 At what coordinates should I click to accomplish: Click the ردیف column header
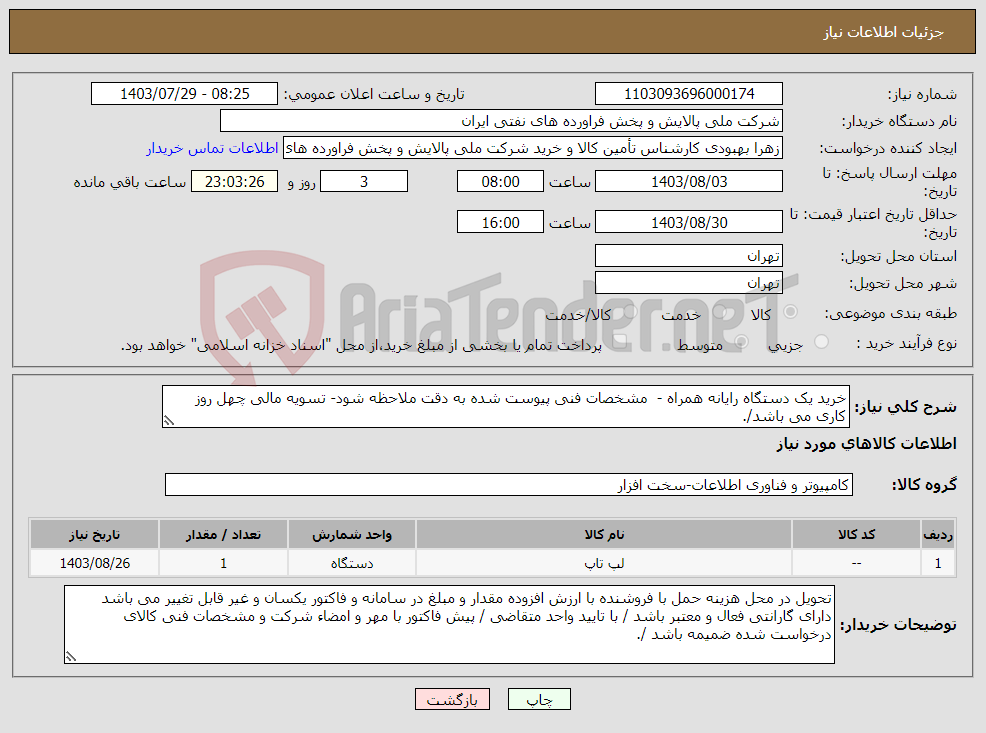pyautogui.click(x=938, y=534)
